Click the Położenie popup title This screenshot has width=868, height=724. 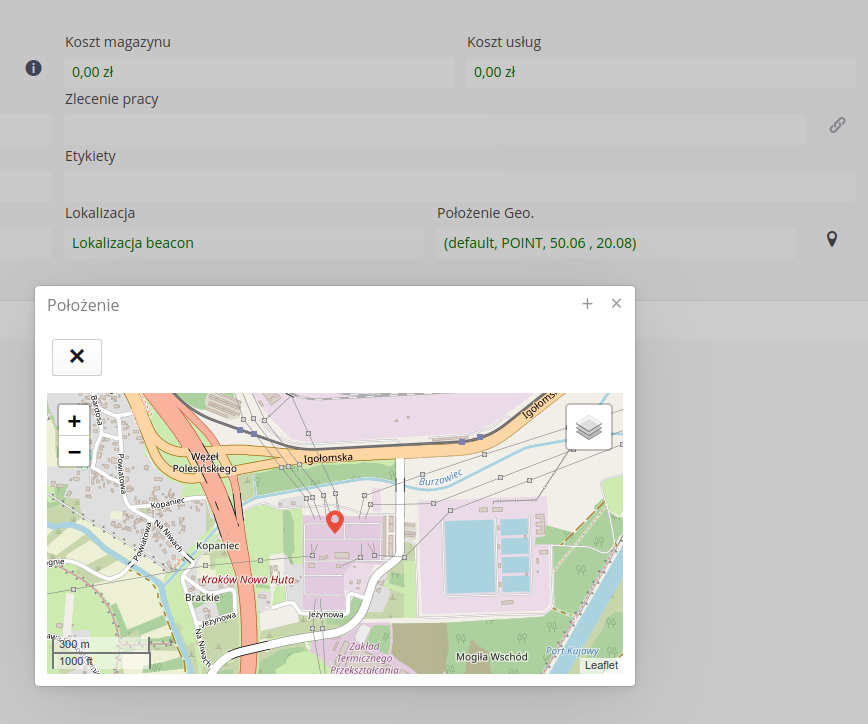[83, 305]
